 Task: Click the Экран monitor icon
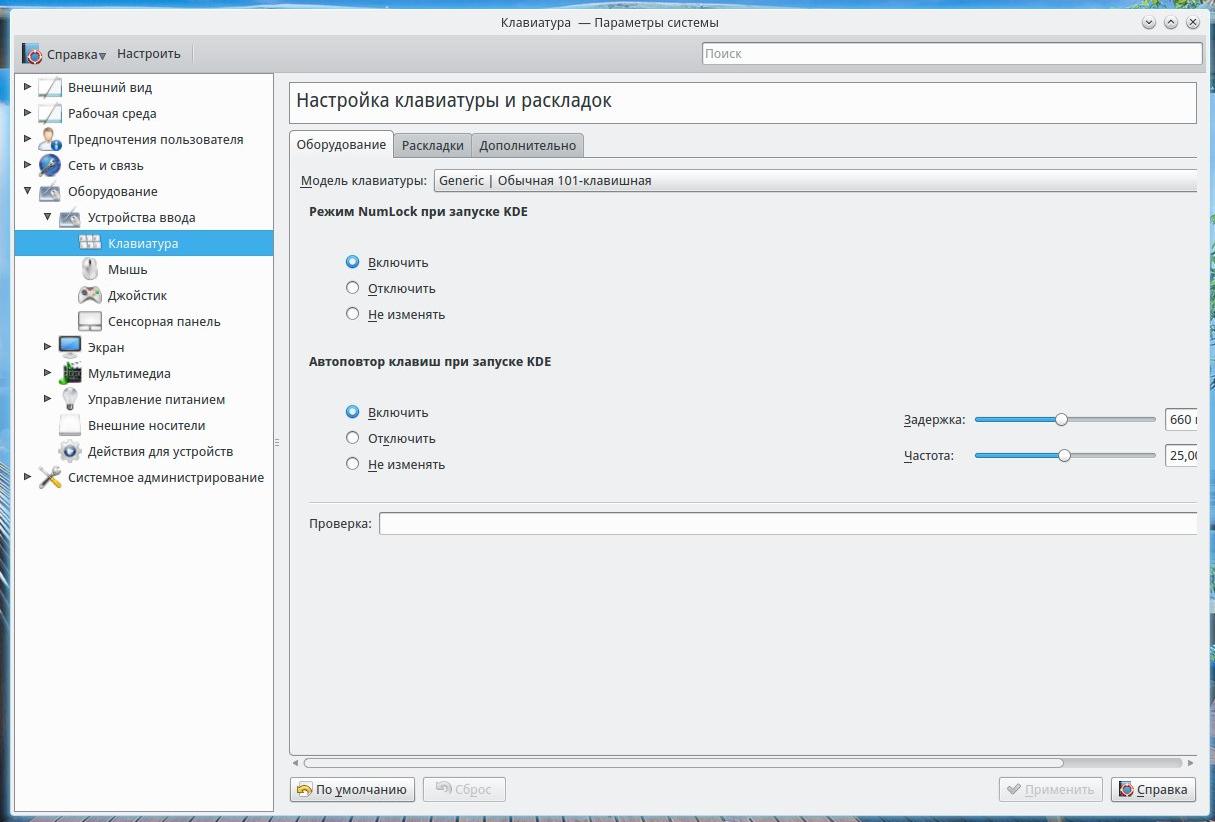point(70,347)
